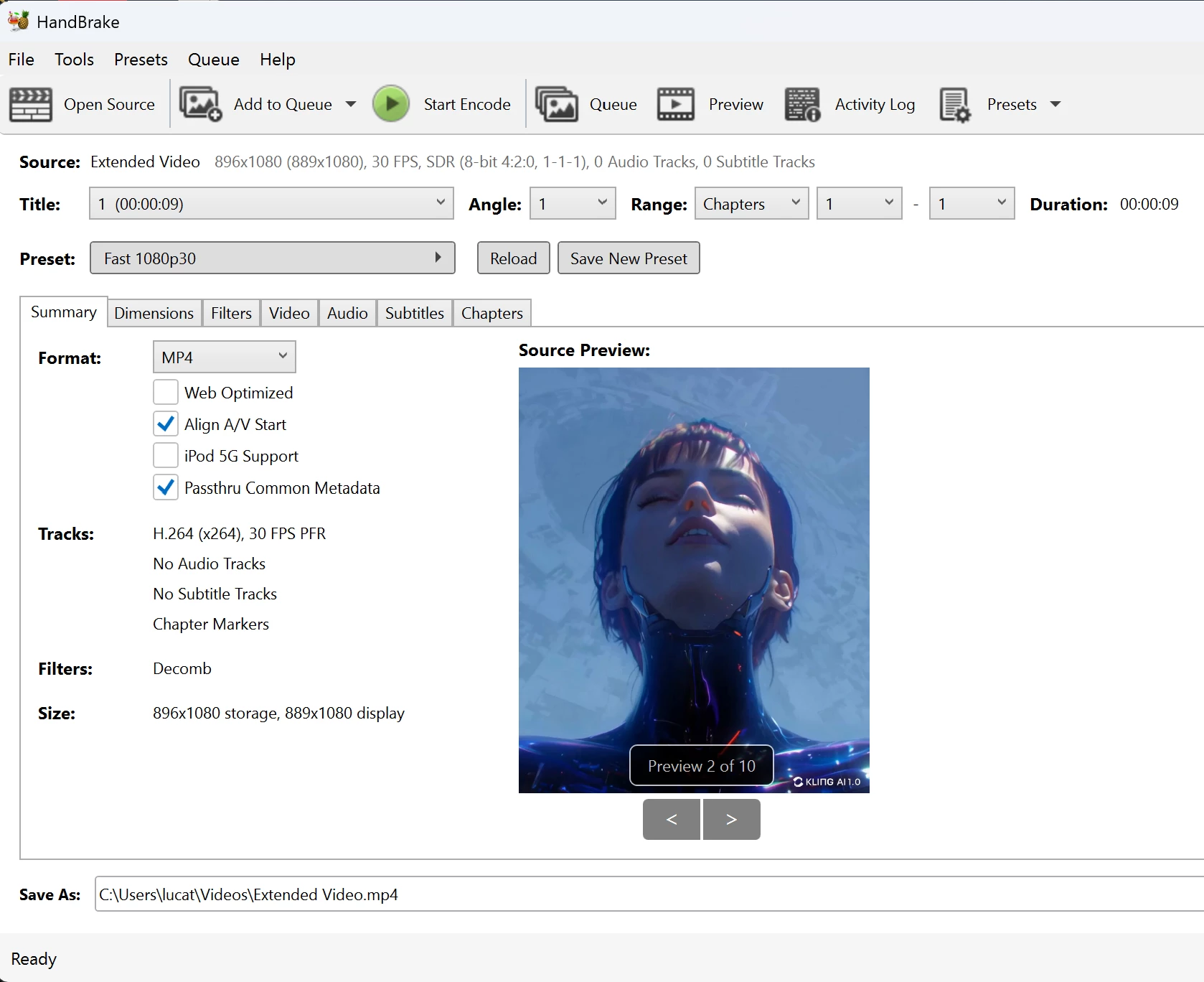Click the Preview toolbar label
The height and width of the screenshot is (982, 1204).
point(736,104)
